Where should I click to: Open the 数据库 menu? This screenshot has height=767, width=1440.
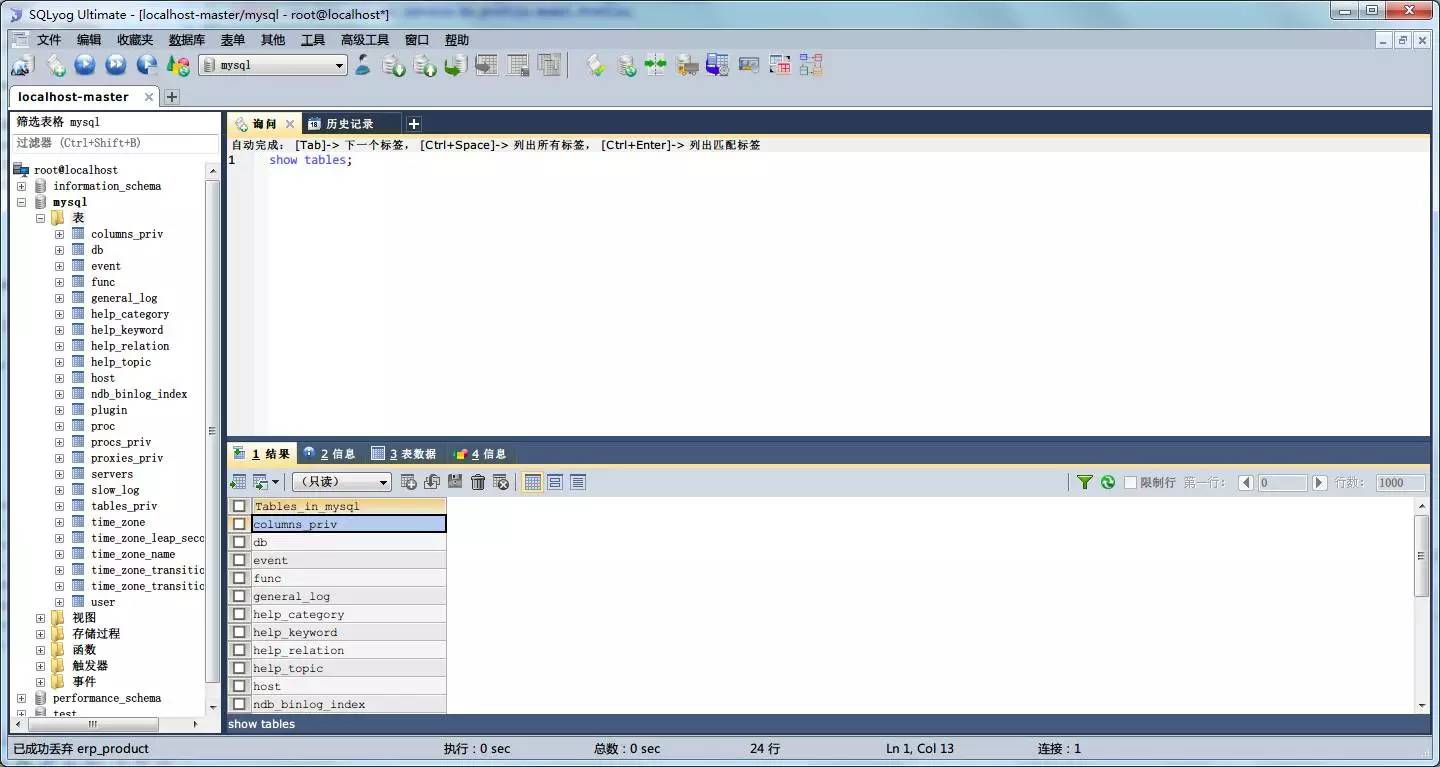pyautogui.click(x=187, y=40)
